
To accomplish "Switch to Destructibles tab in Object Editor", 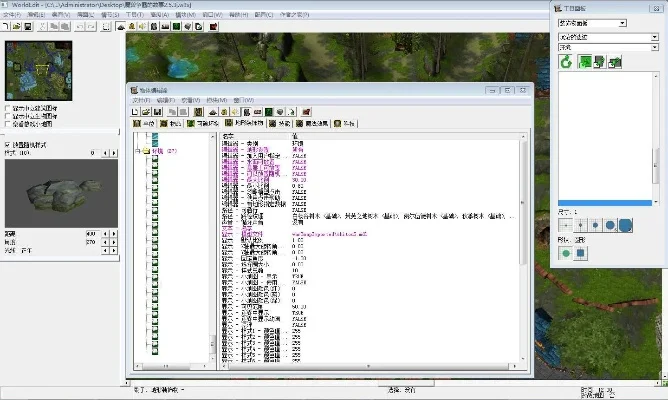I will [x=203, y=124].
